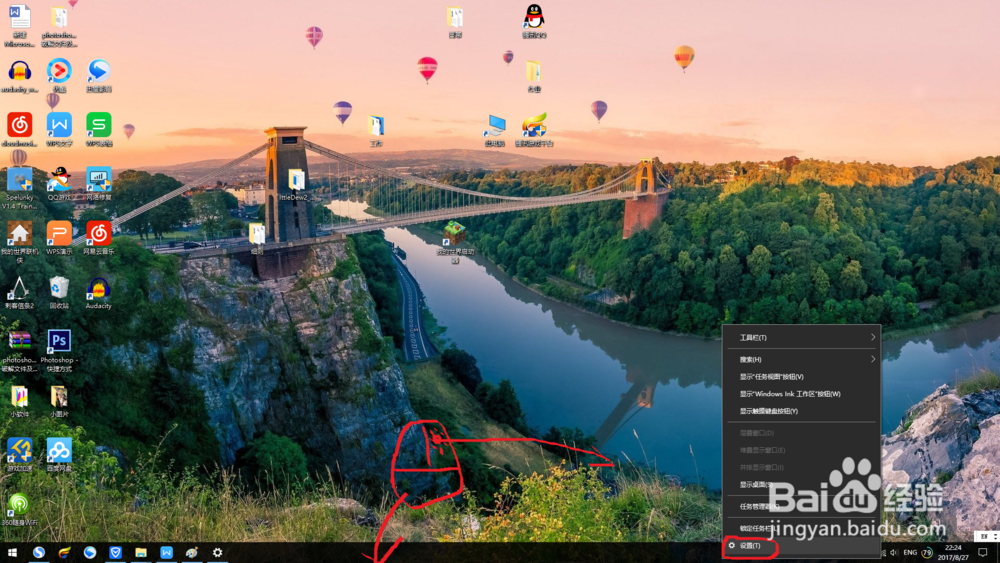This screenshot has width=1000, height=563.
Task: Switch the ENG input language indicator
Action: [910, 552]
